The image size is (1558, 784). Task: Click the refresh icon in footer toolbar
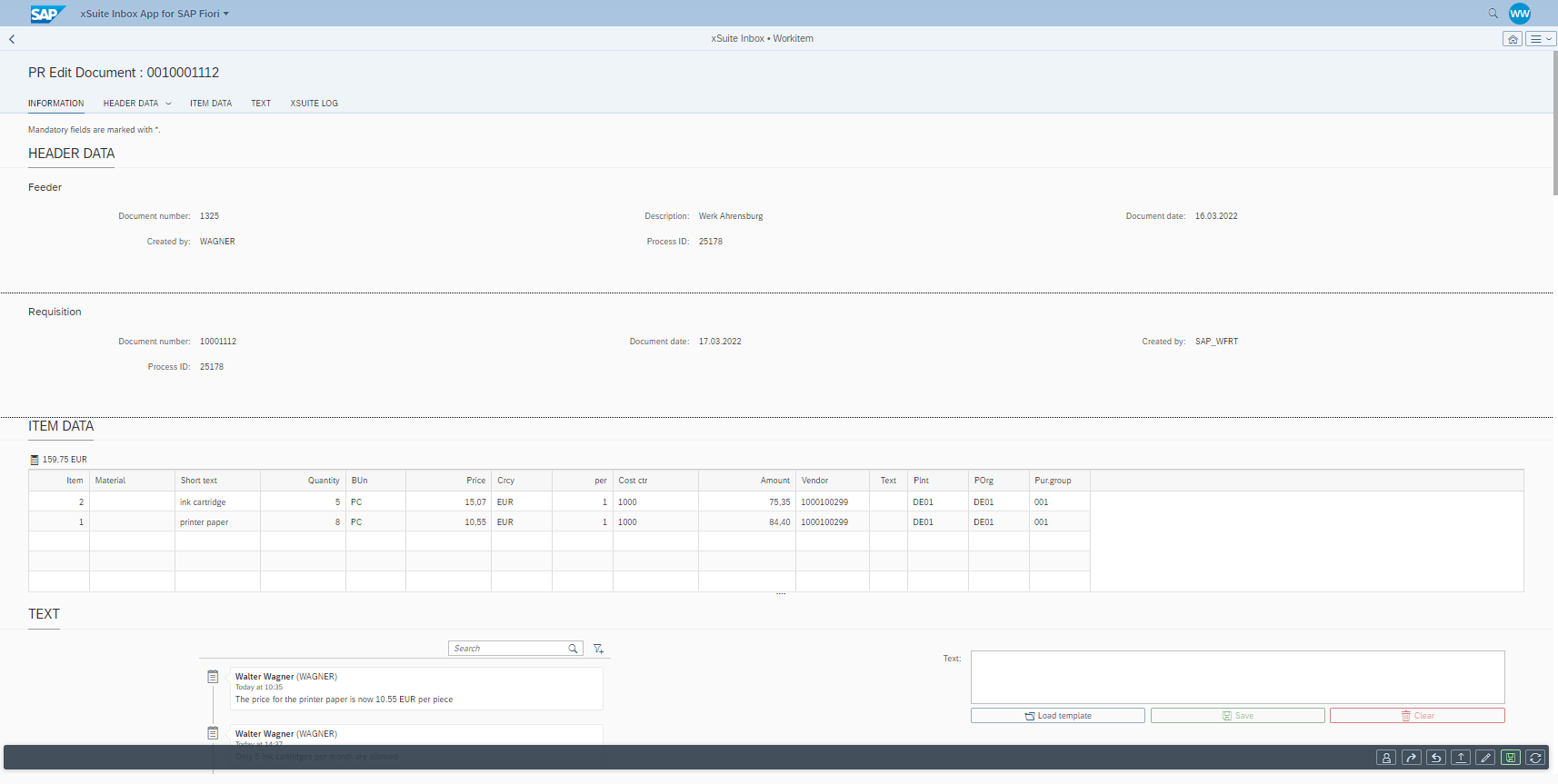pos(1535,758)
